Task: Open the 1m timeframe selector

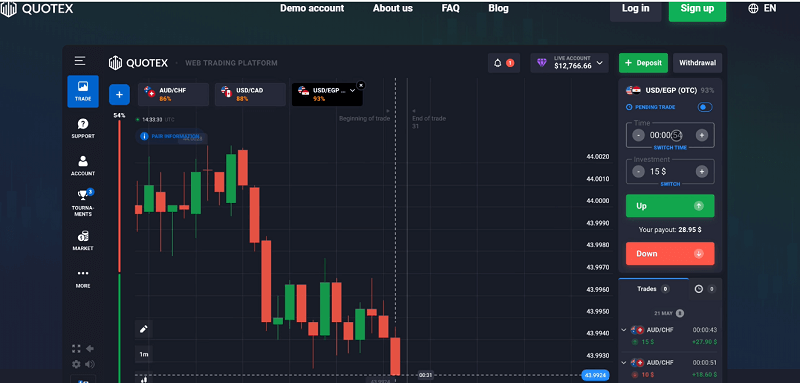Action: (x=144, y=354)
